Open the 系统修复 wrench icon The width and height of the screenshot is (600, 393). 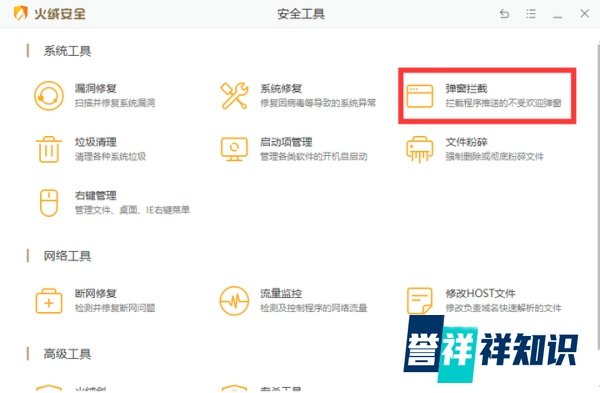coord(234,96)
